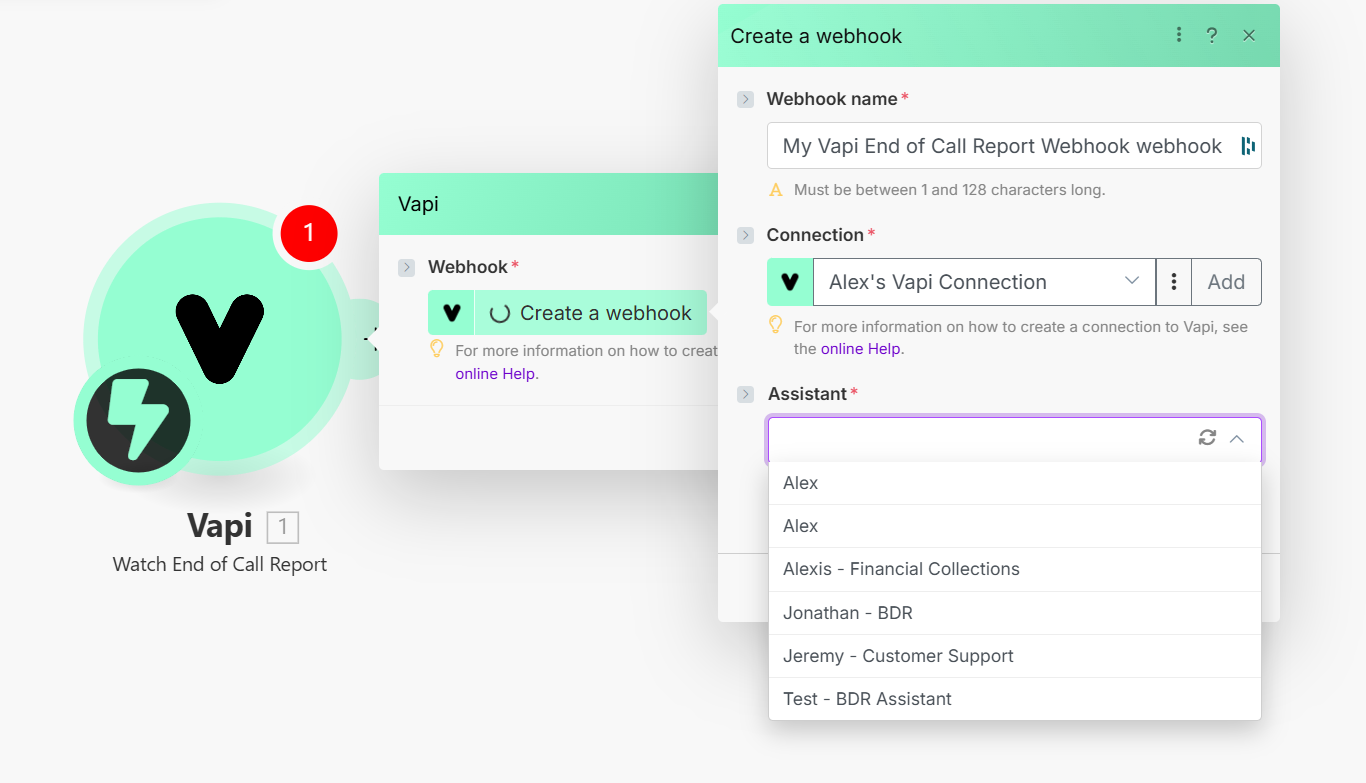Click the refresh icon in Assistant field
The height and width of the screenshot is (783, 1366).
(x=1207, y=438)
